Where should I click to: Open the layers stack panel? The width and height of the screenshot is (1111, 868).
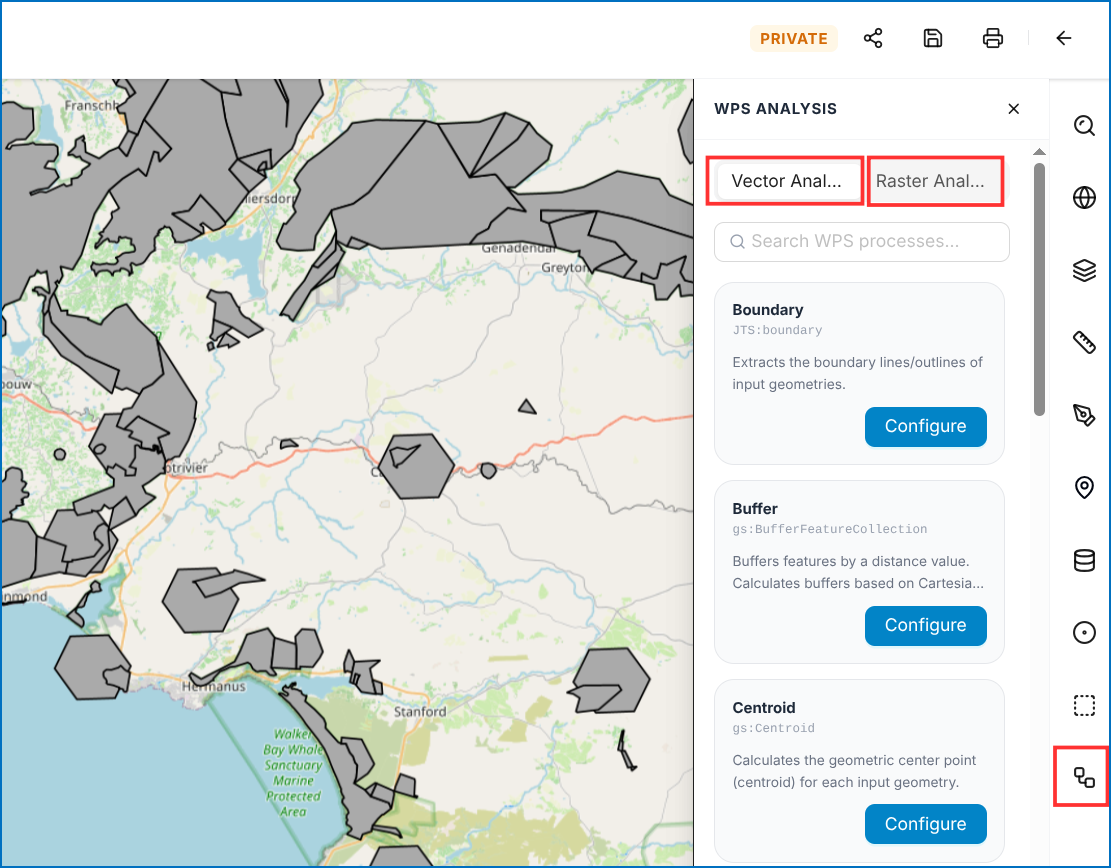pos(1084,270)
